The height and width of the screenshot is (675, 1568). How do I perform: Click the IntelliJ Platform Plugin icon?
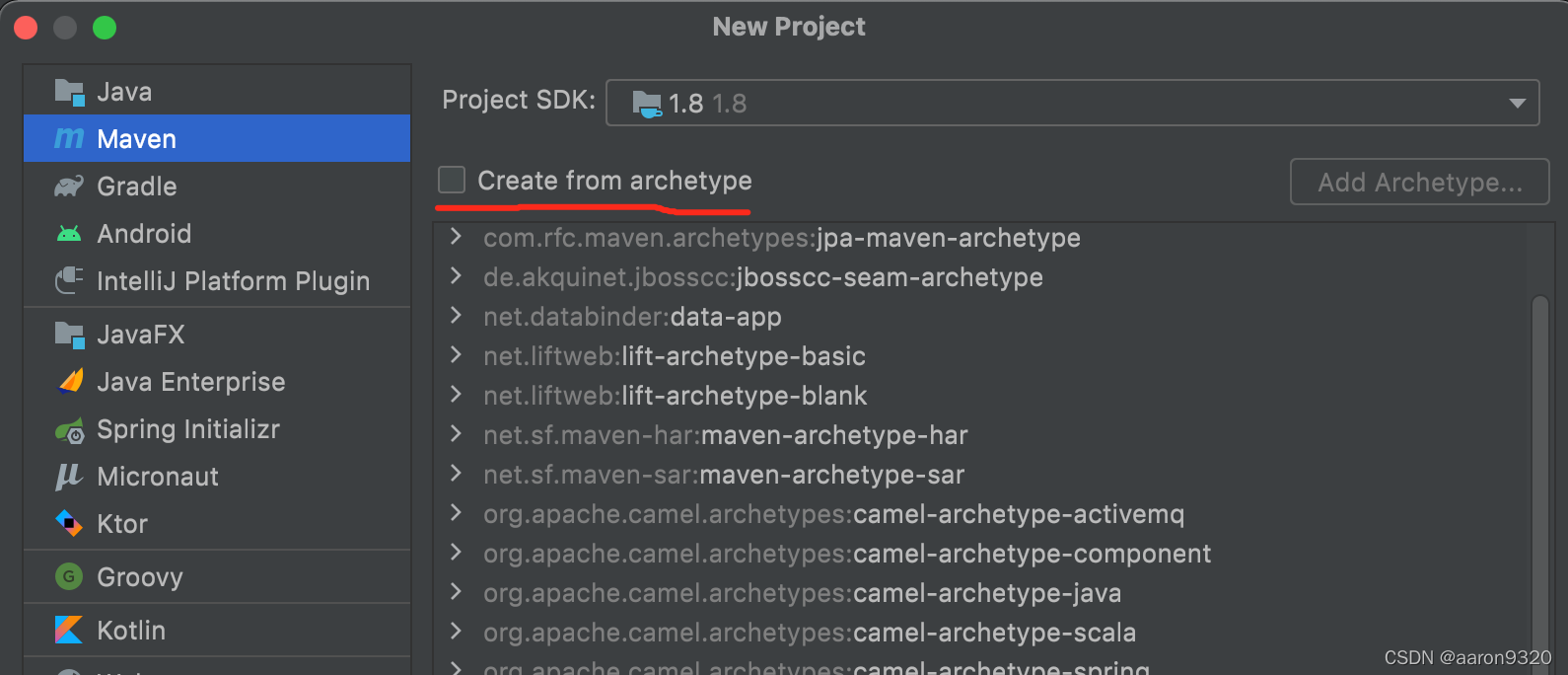69,281
